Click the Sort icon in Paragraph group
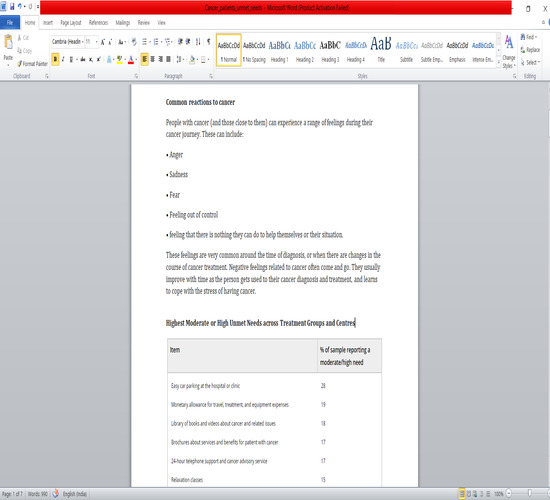The height and width of the screenshot is (500, 550). [x=198, y=41]
